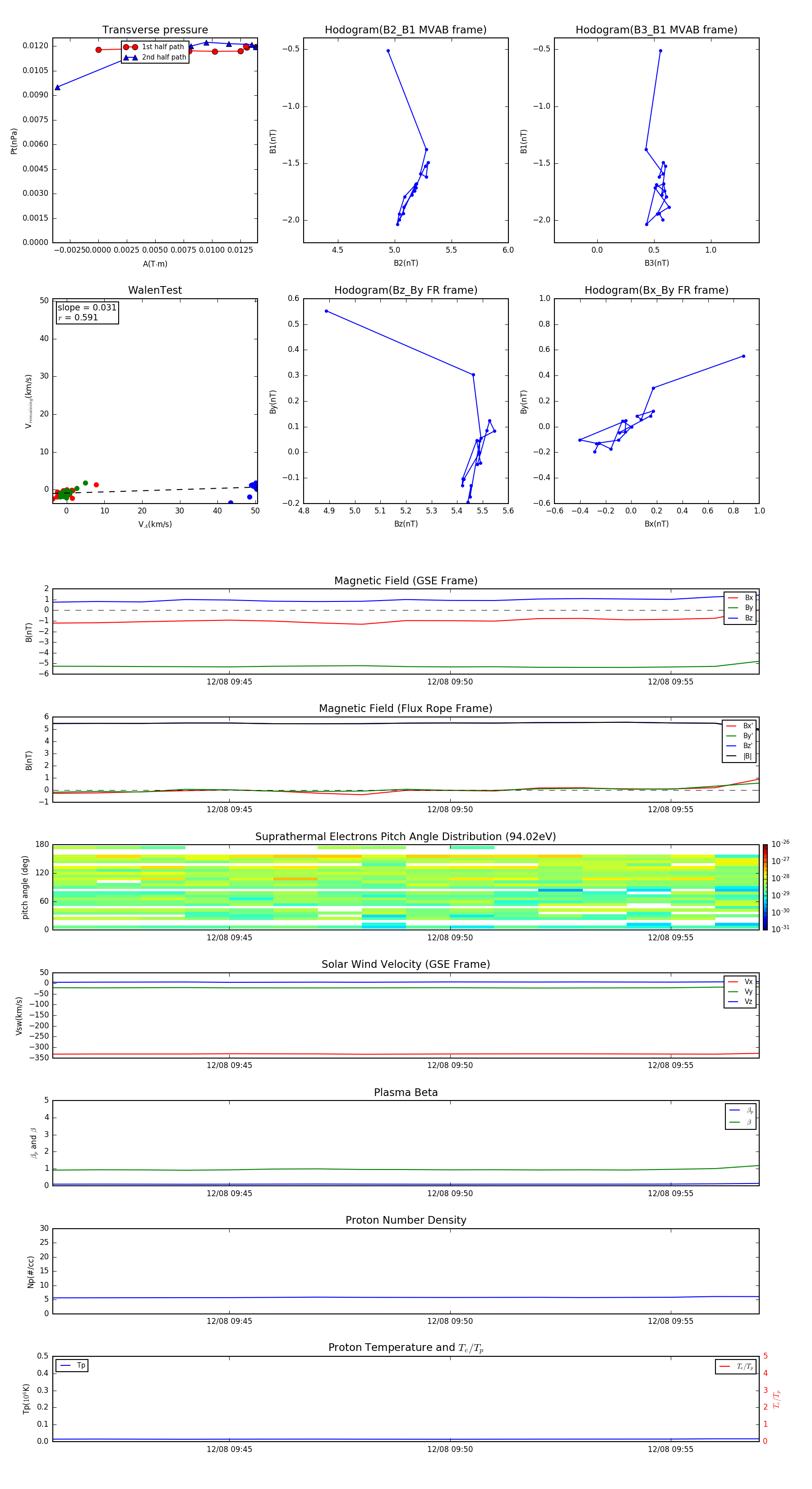Click the red Te/Tp legend in the temperature plot
812x1489 pixels.
(736, 1366)
